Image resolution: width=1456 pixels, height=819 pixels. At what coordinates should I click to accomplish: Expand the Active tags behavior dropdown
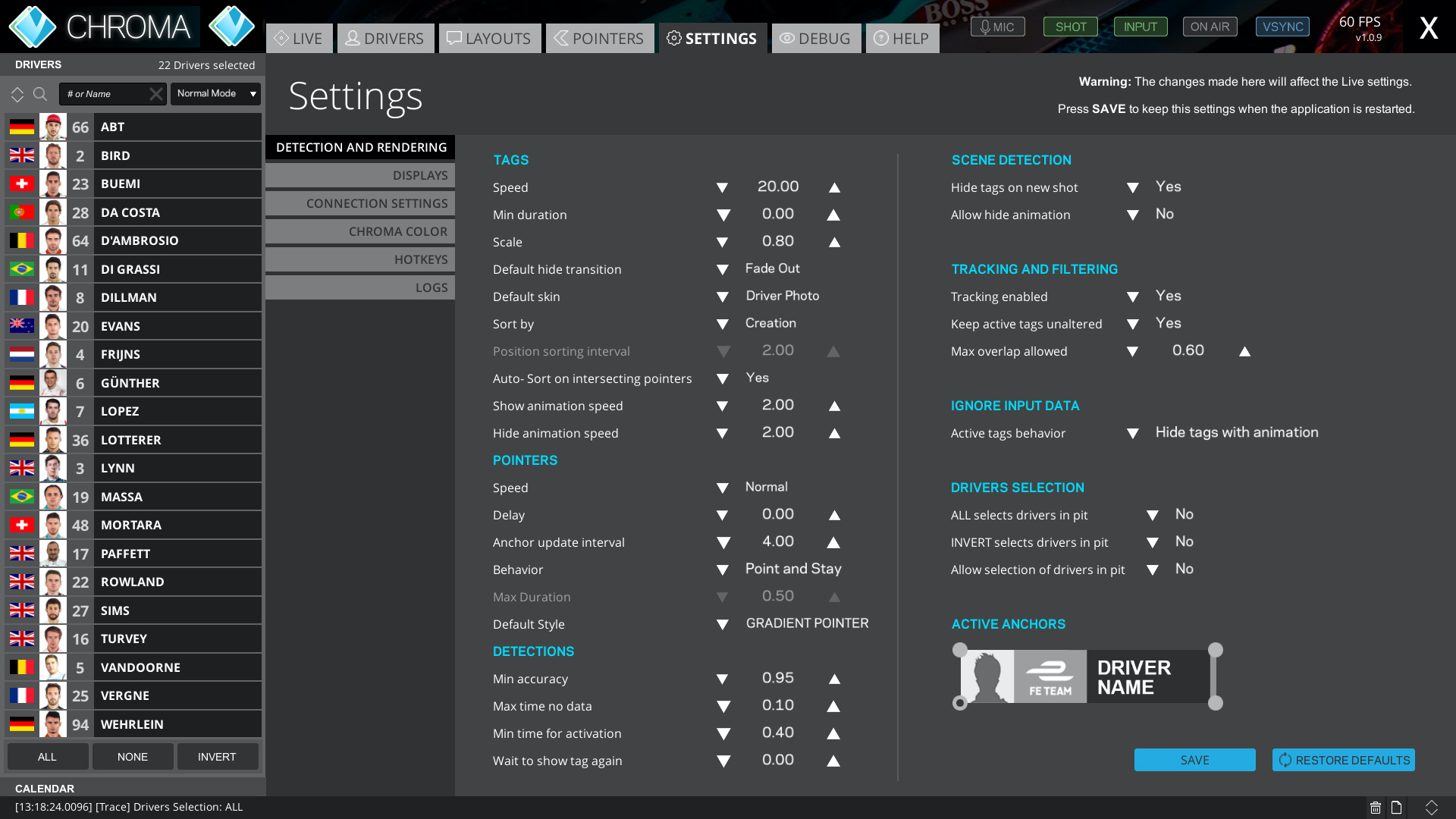point(1132,433)
